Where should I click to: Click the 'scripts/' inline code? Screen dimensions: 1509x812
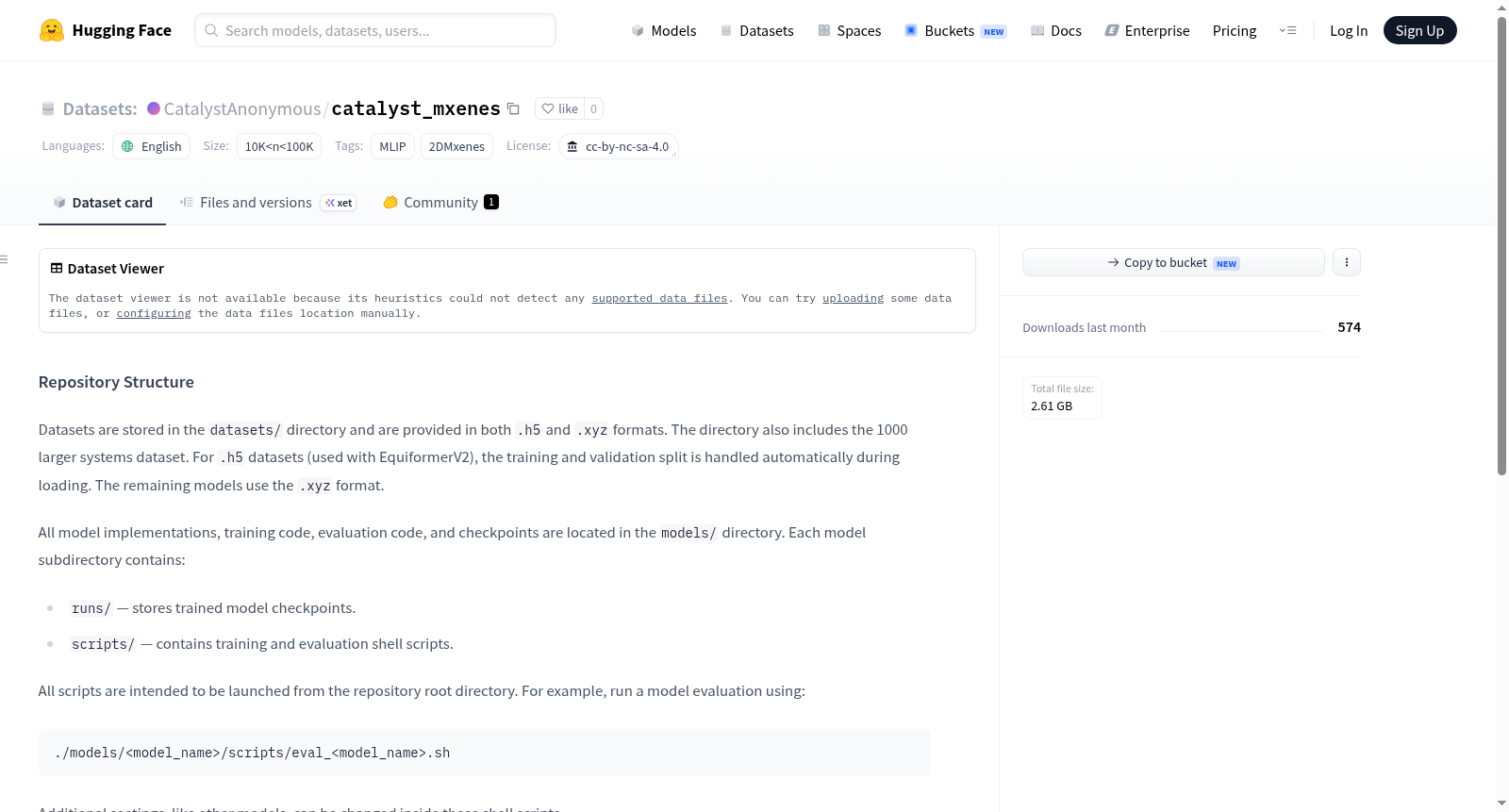tap(103, 644)
